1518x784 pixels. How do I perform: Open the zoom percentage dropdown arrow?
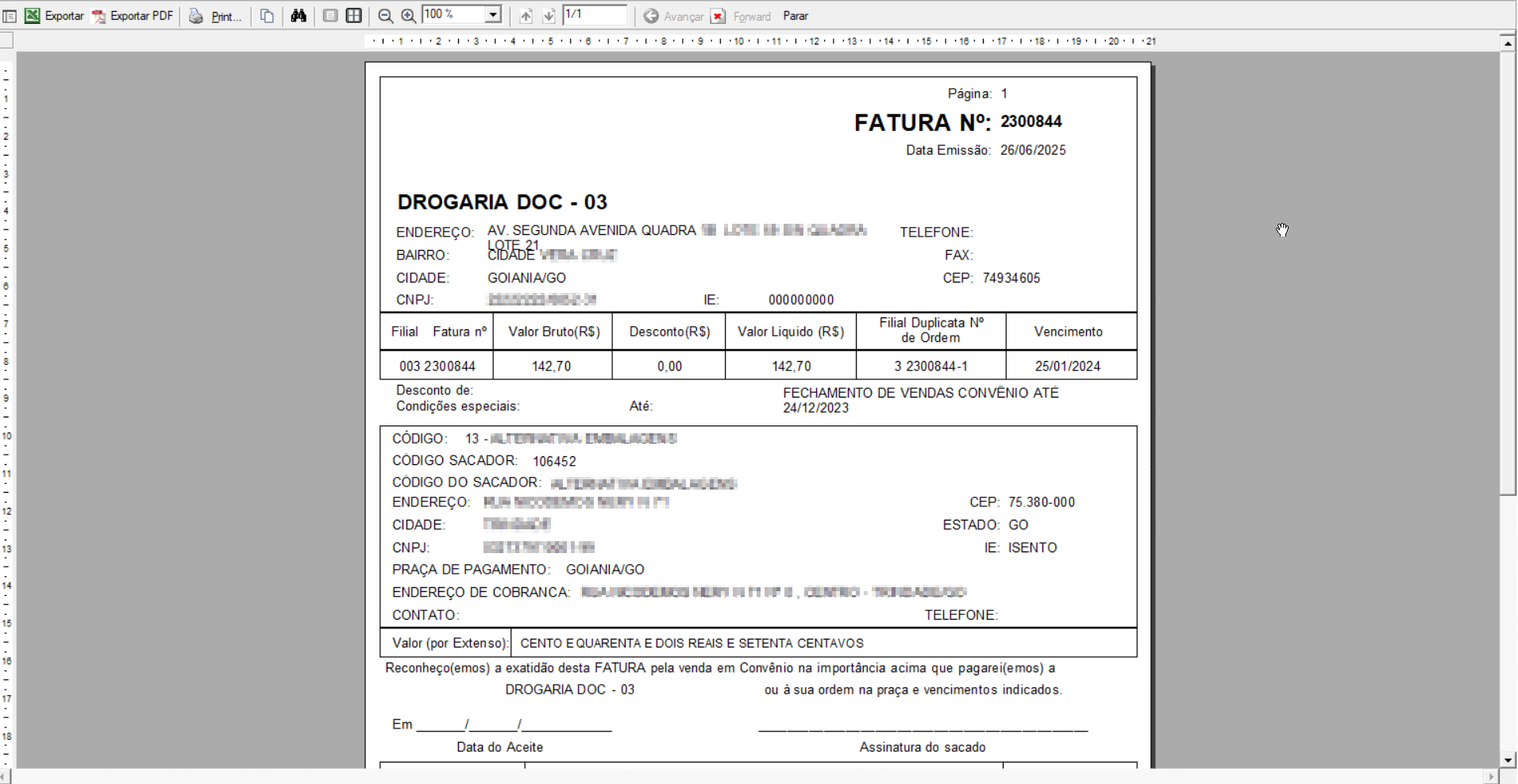click(x=493, y=15)
